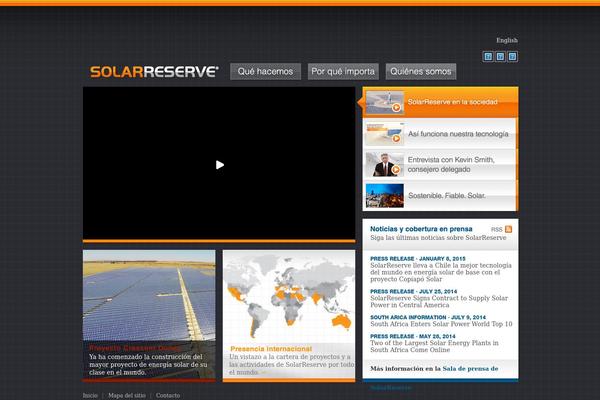This screenshot has width=600, height=400.
Task: Open the orange RSS feed icon
Action: tap(508, 229)
